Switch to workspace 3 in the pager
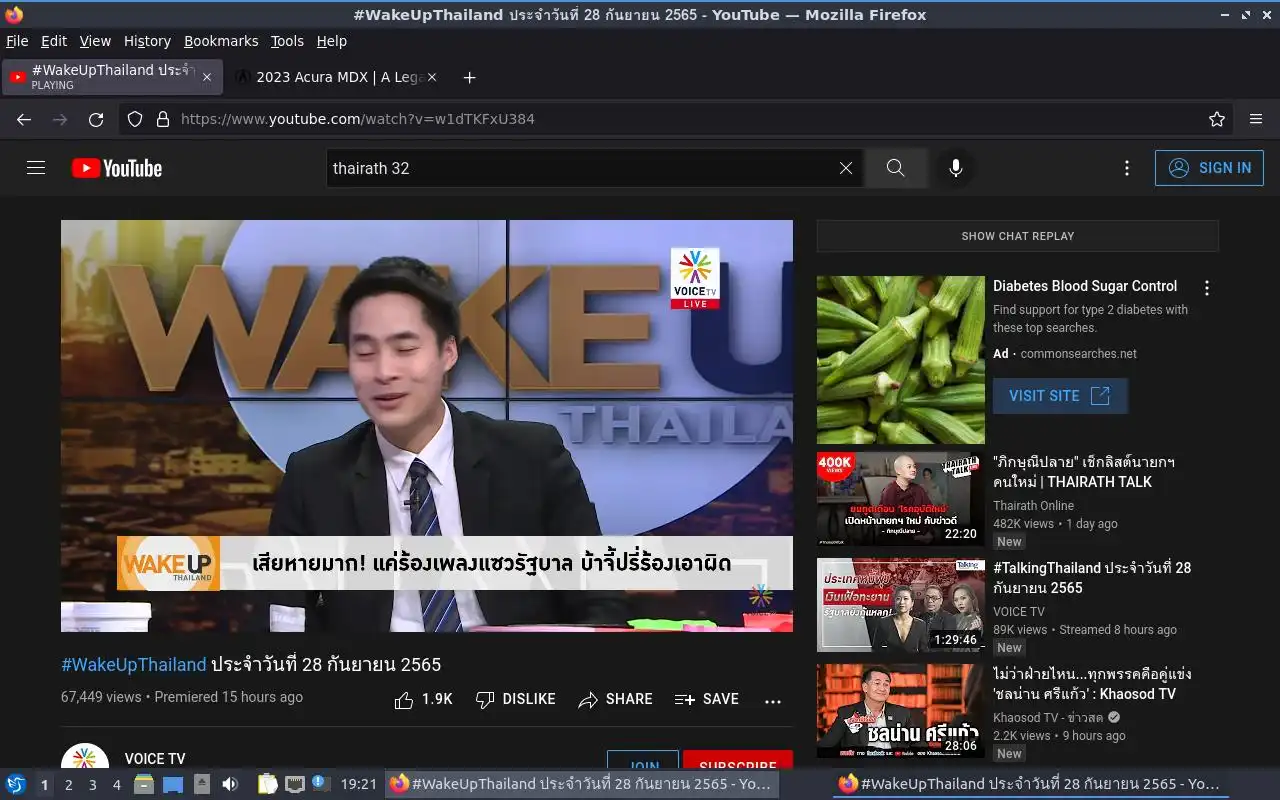This screenshot has height=800, width=1280. point(92,785)
